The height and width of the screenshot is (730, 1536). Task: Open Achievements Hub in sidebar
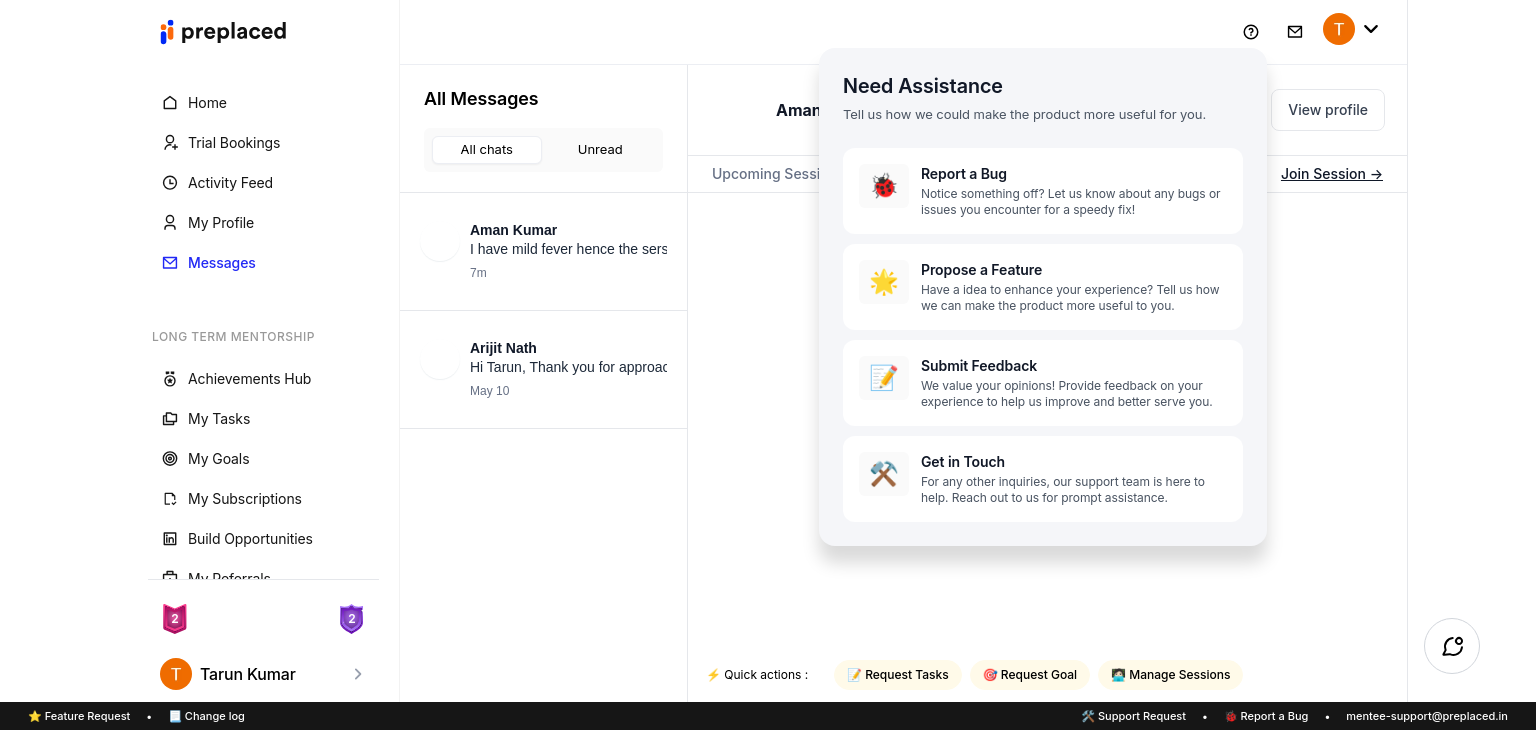[x=249, y=379]
